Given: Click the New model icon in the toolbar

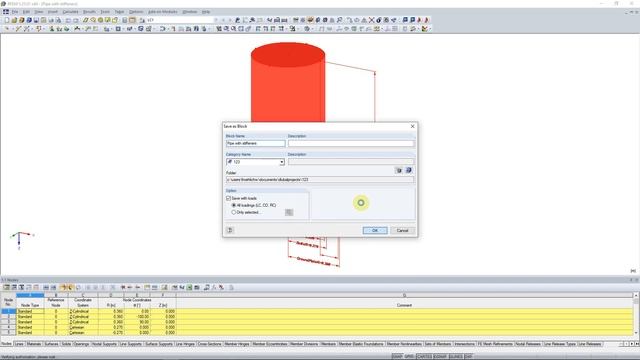Looking at the screenshot, I should (x=7, y=20).
